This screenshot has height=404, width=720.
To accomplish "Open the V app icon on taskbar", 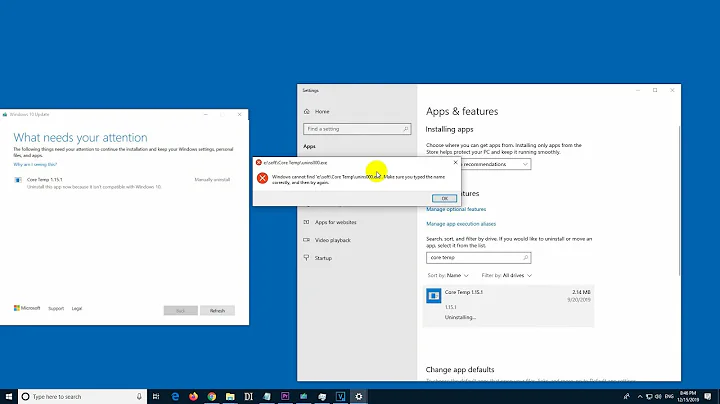I will point(340,396).
